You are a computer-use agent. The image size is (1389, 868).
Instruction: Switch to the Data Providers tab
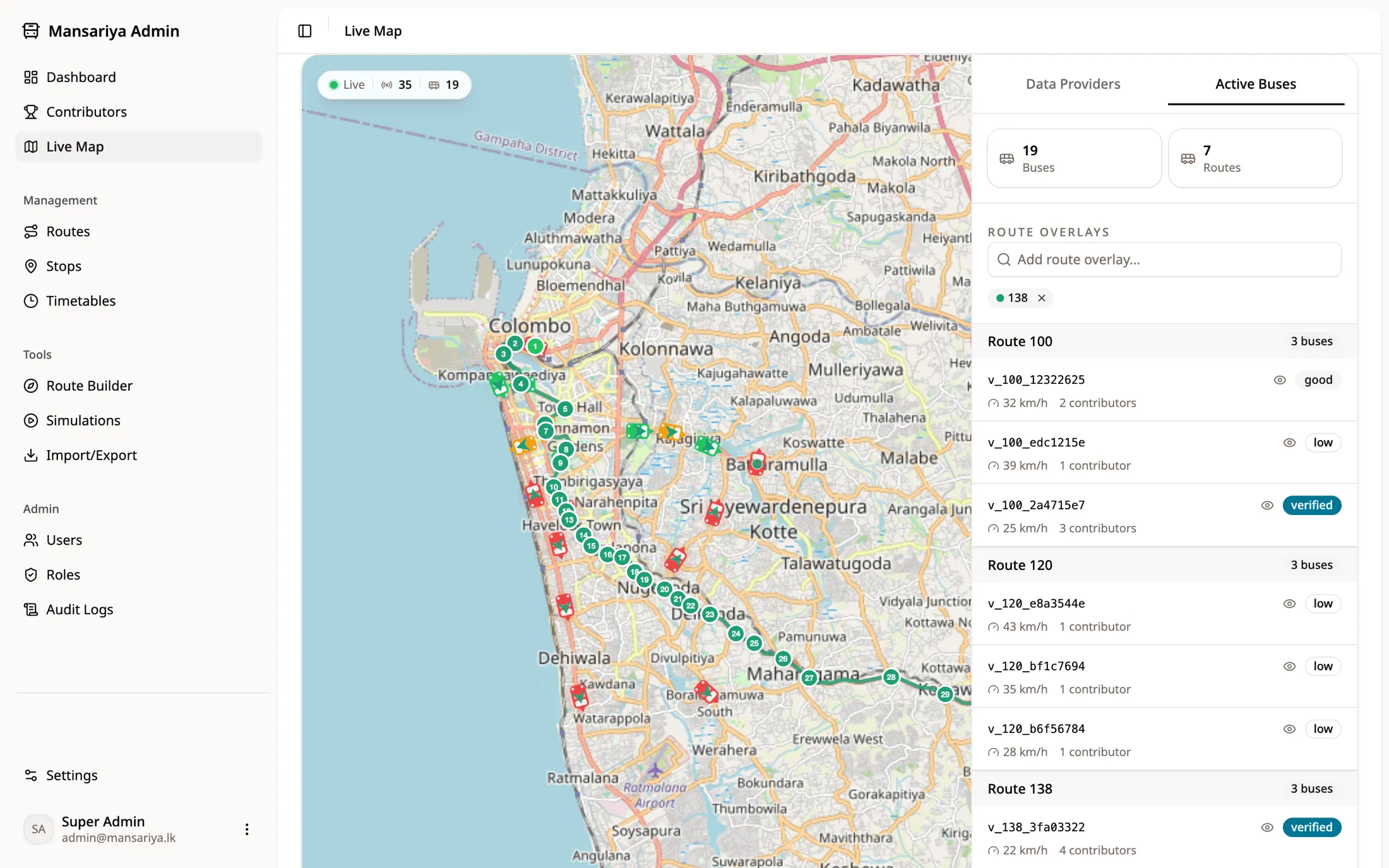pos(1073,84)
